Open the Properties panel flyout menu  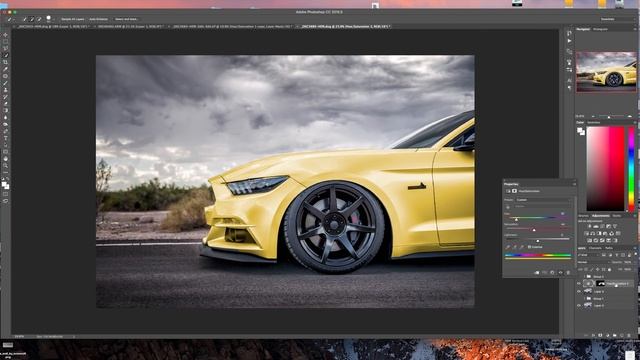[x=574, y=184]
